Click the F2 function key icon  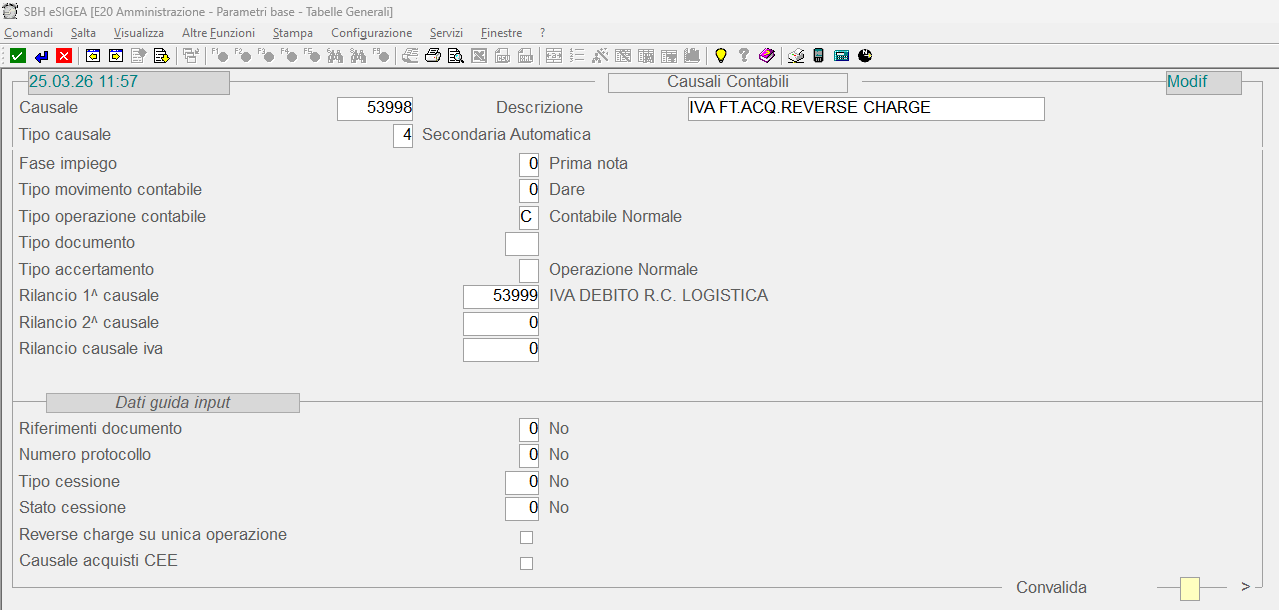(x=243, y=56)
